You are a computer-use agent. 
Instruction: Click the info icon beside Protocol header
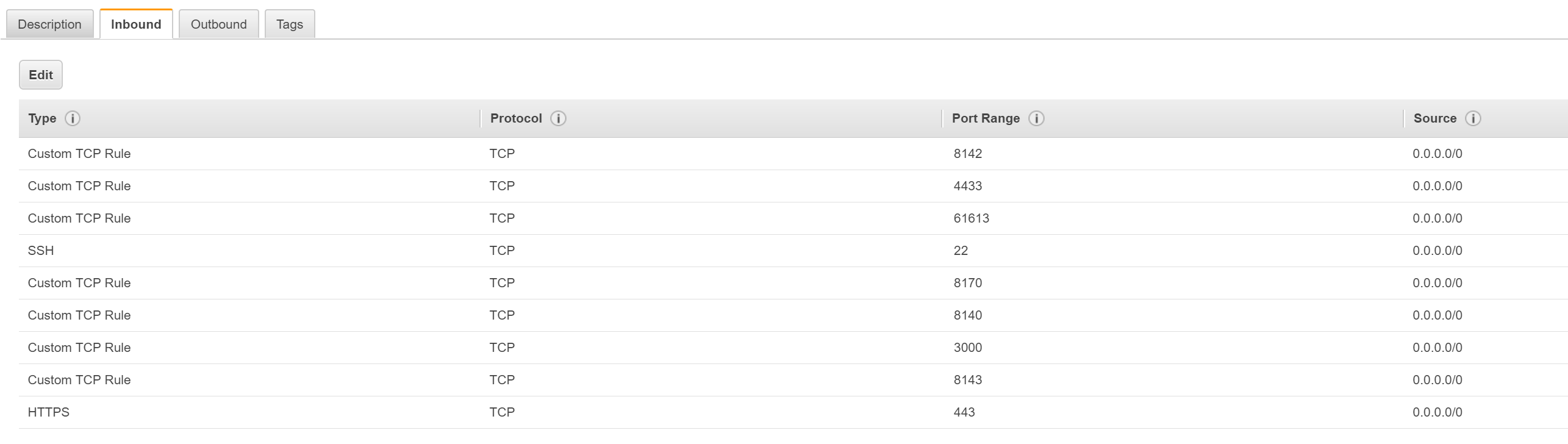pyautogui.click(x=558, y=118)
